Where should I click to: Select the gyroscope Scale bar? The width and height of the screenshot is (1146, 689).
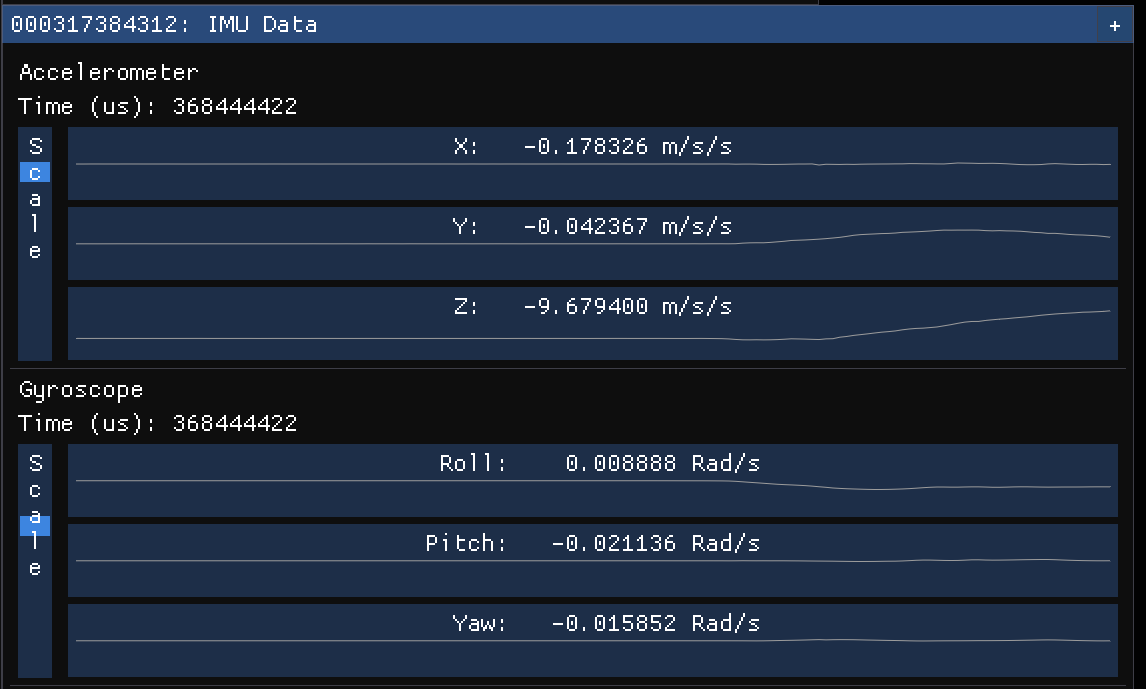35,560
